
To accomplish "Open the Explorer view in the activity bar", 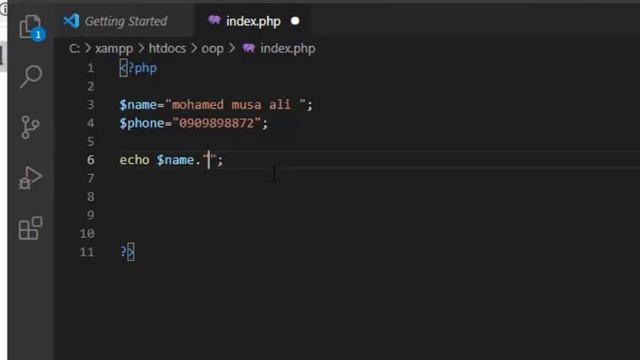I will pyautogui.click(x=31, y=27).
